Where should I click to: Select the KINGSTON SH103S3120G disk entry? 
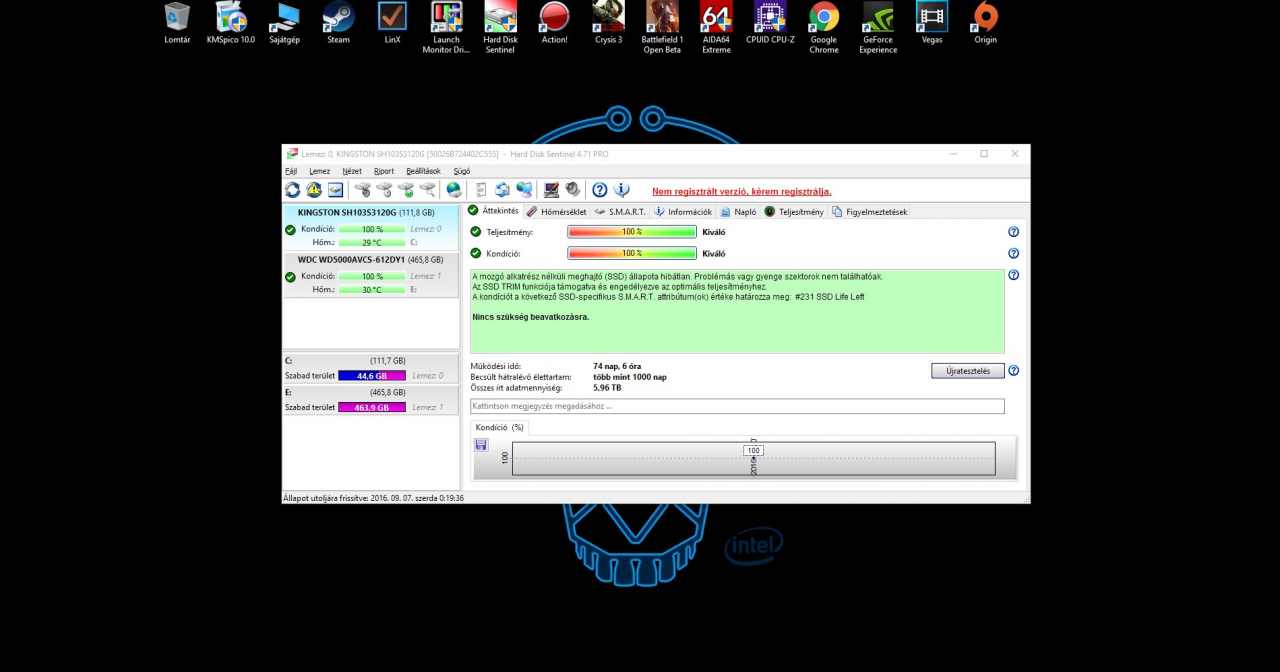pos(371,227)
